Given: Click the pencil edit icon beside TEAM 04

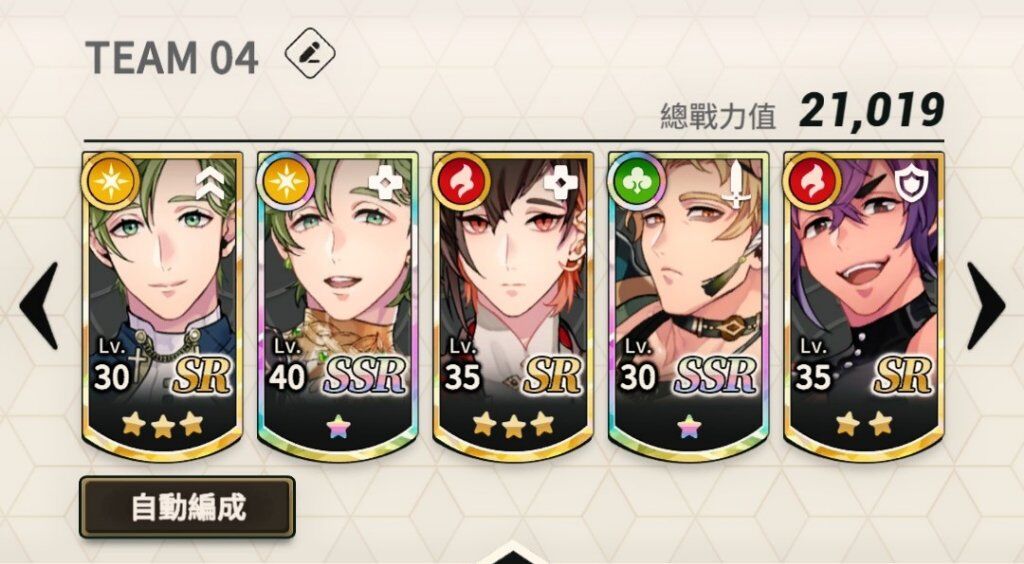Looking at the screenshot, I should click(x=310, y=54).
